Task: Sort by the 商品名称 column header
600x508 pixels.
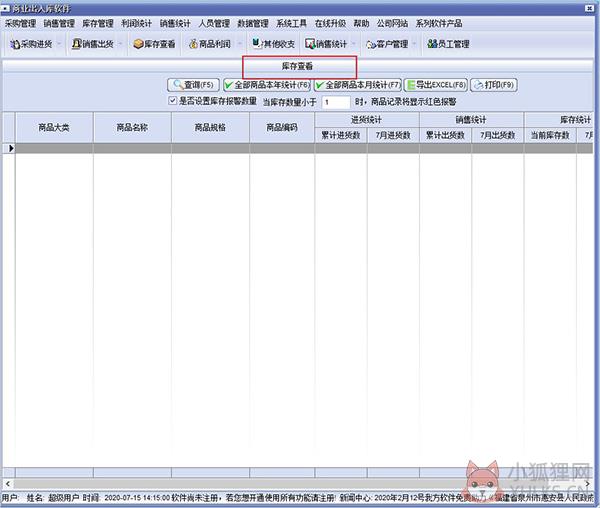Action: (x=132, y=128)
